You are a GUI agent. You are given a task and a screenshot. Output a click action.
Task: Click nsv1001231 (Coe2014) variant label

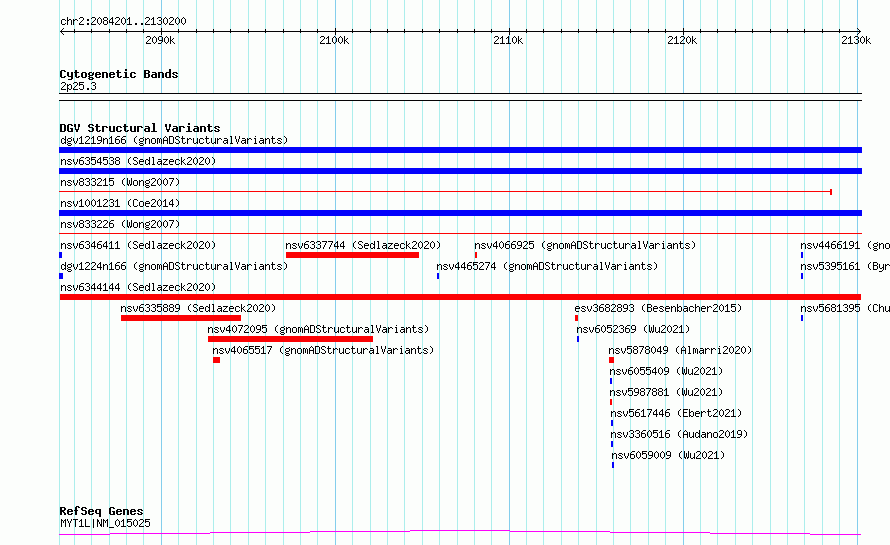(x=120, y=203)
